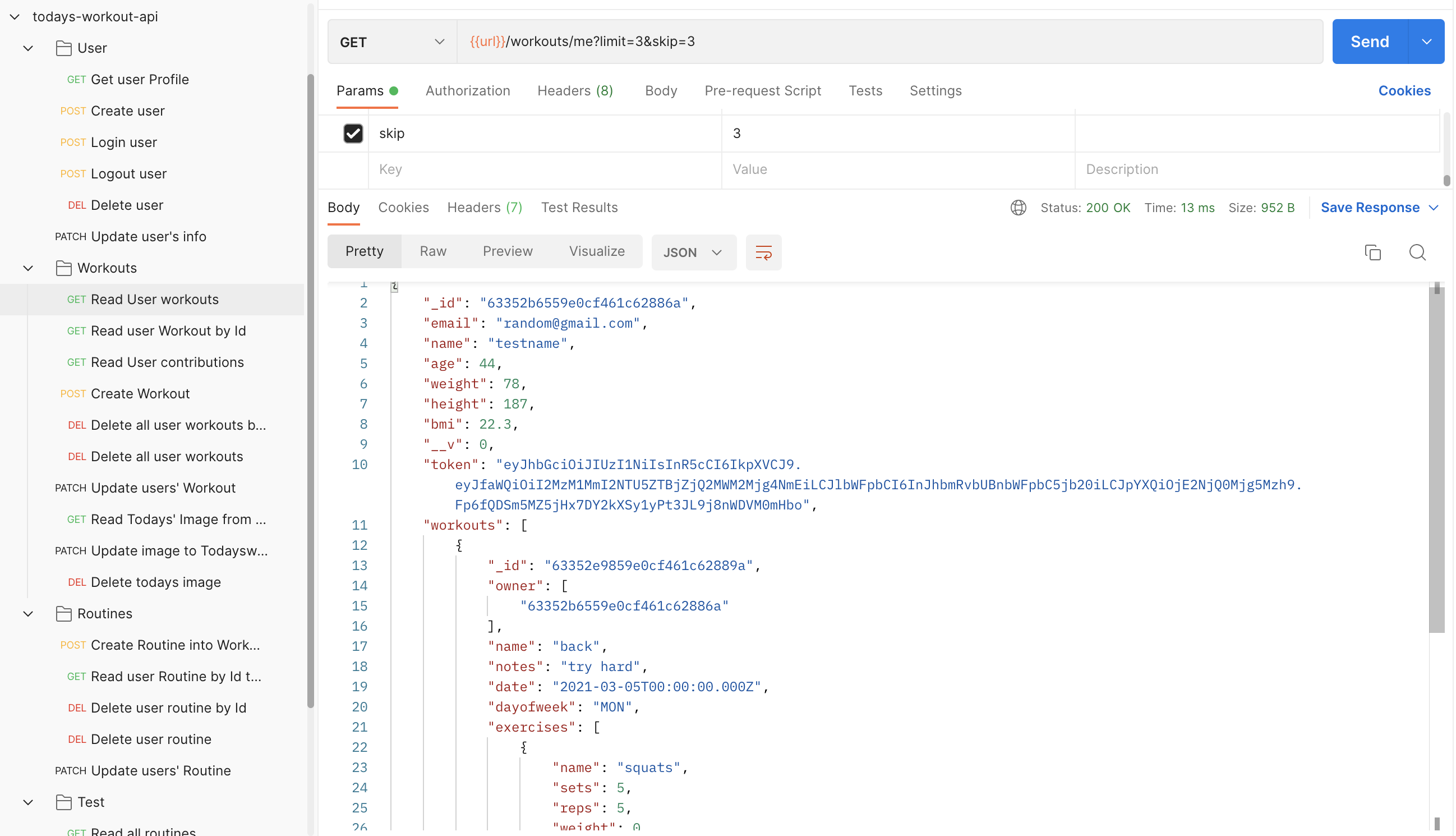Toggle line wrapping beside the JSON dropdown
The image size is (1456, 836).
click(763, 252)
